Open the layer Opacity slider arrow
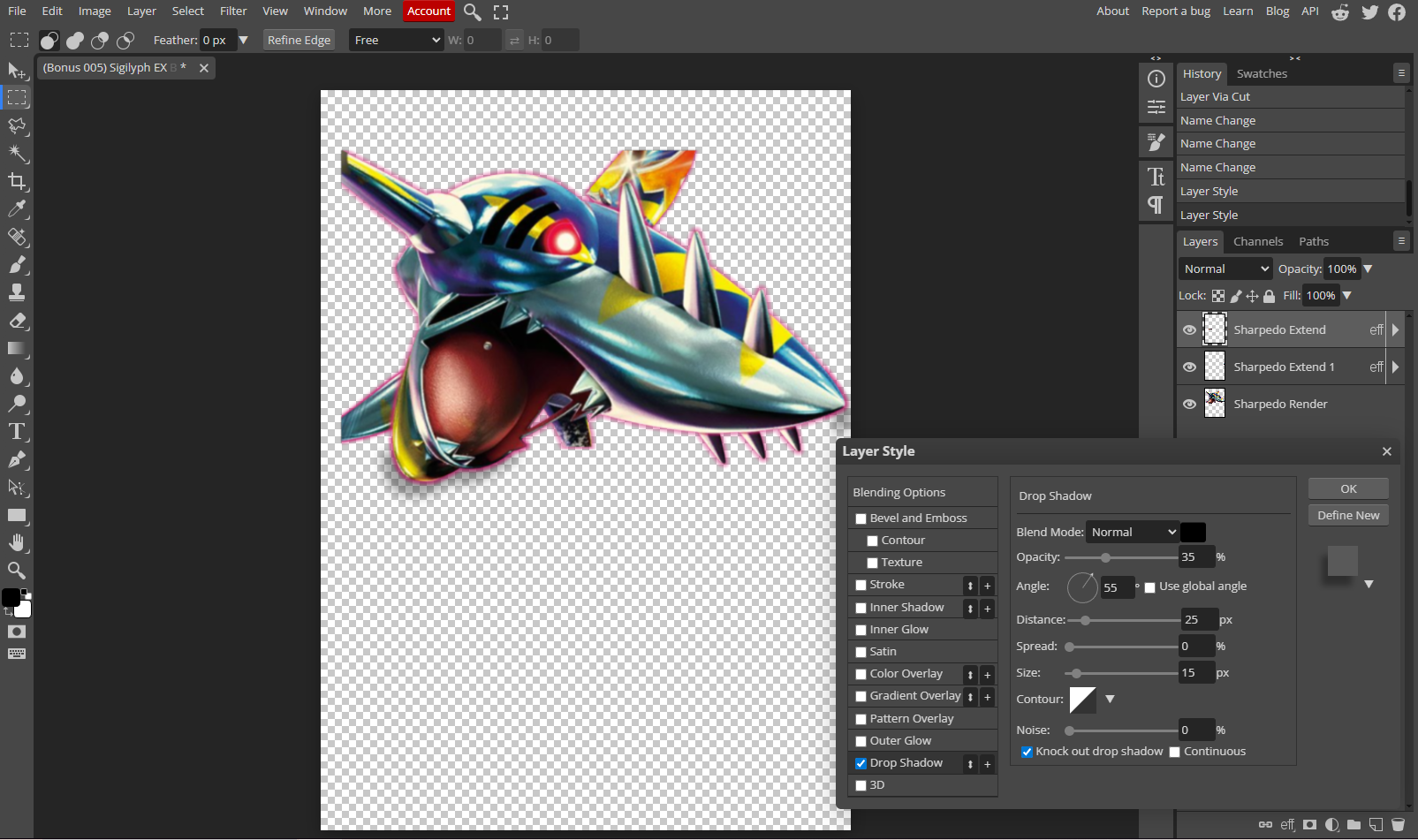 coord(1369,269)
